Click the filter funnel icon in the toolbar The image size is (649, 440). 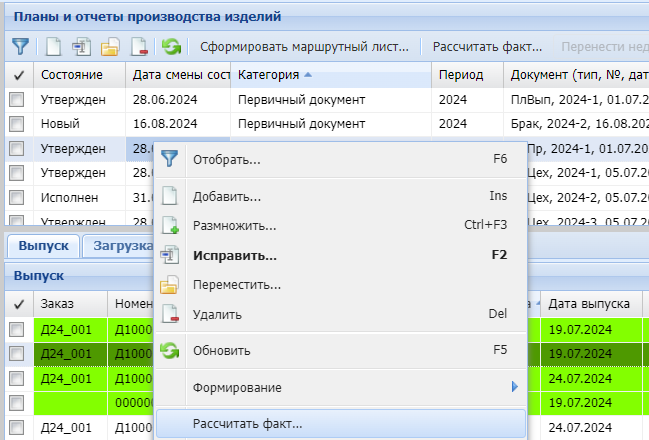[x=20, y=47]
